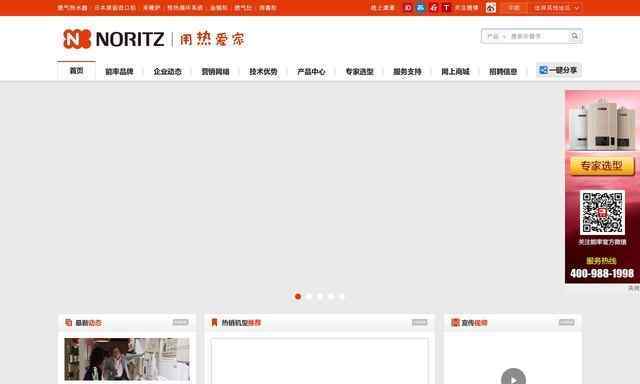Select the fourth carousel dot
The width and height of the screenshot is (640, 384).
331,297
